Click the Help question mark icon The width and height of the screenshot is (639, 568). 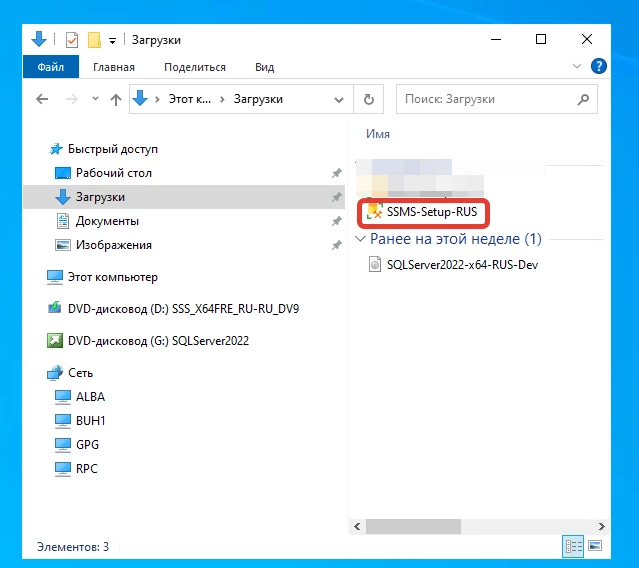tap(599, 67)
